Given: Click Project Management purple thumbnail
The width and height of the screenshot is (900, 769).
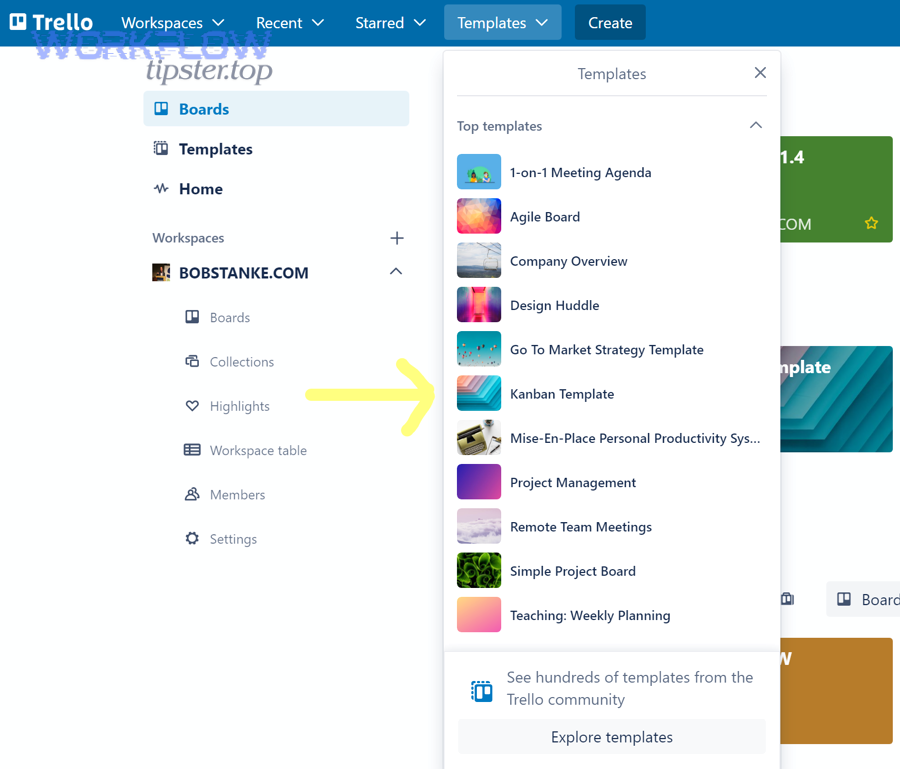Looking at the screenshot, I should coord(479,481).
